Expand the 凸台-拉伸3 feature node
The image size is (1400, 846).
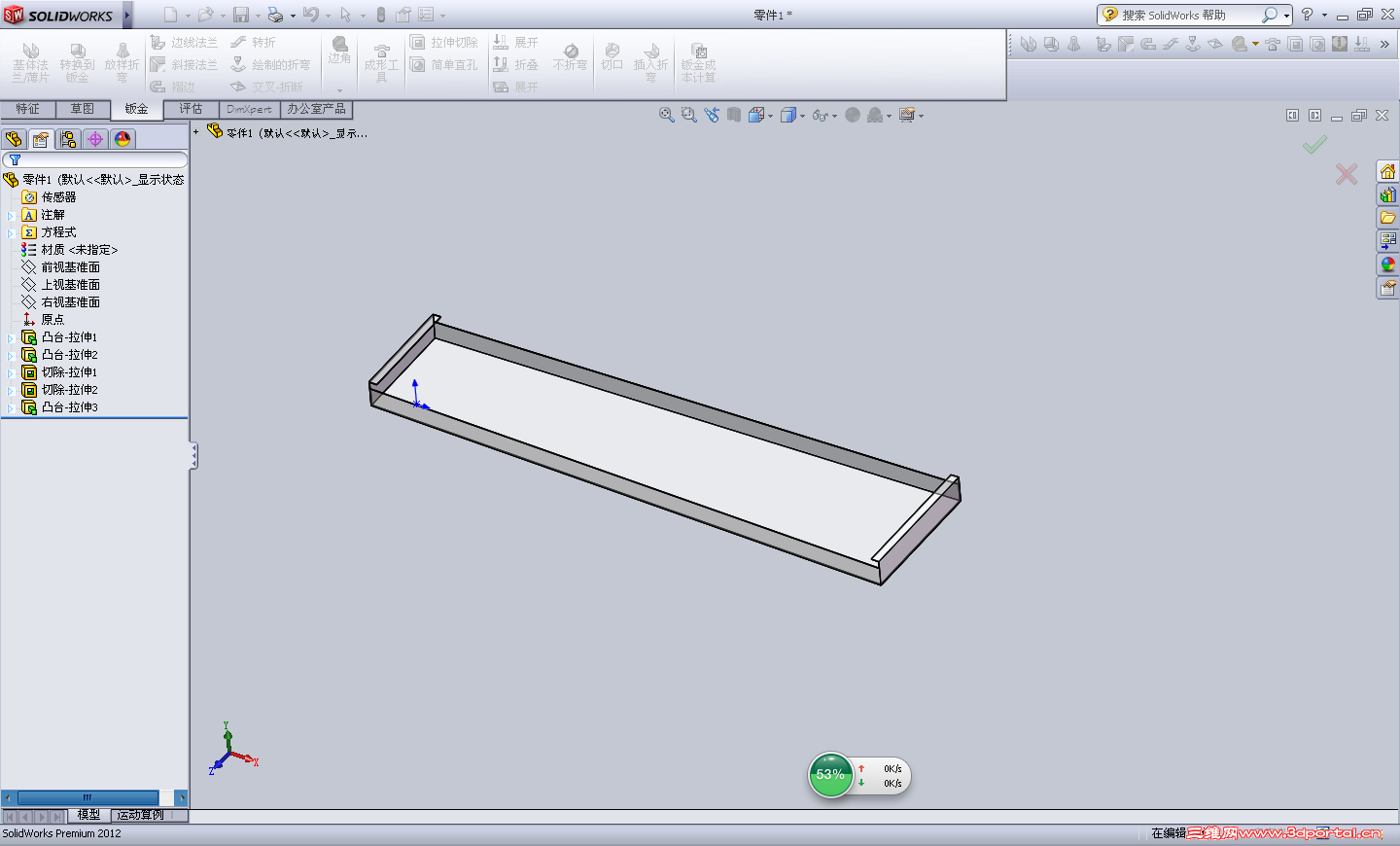tap(11, 407)
